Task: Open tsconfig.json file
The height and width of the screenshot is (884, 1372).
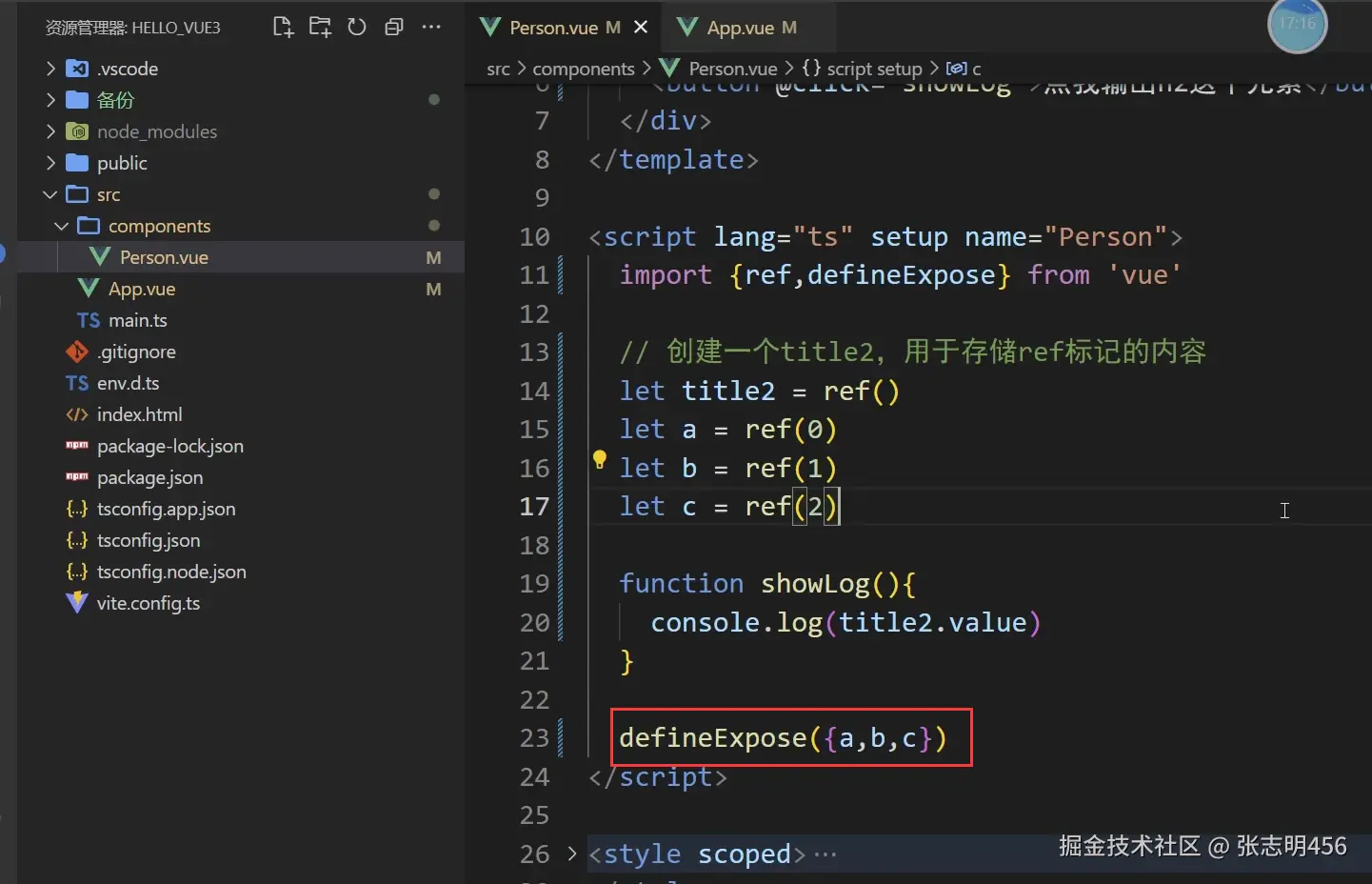Action: (x=241, y=540)
